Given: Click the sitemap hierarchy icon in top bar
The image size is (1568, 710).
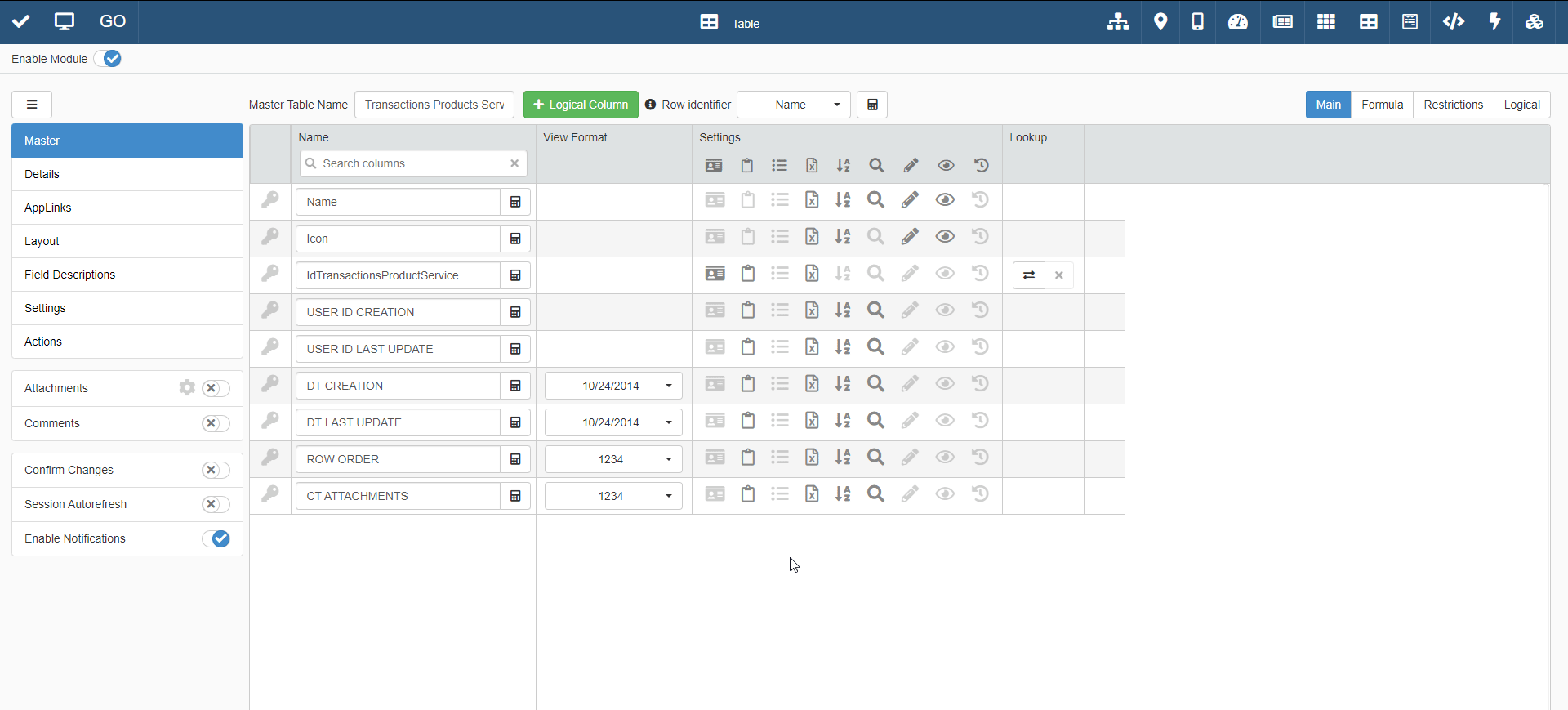Looking at the screenshot, I should (x=1118, y=22).
